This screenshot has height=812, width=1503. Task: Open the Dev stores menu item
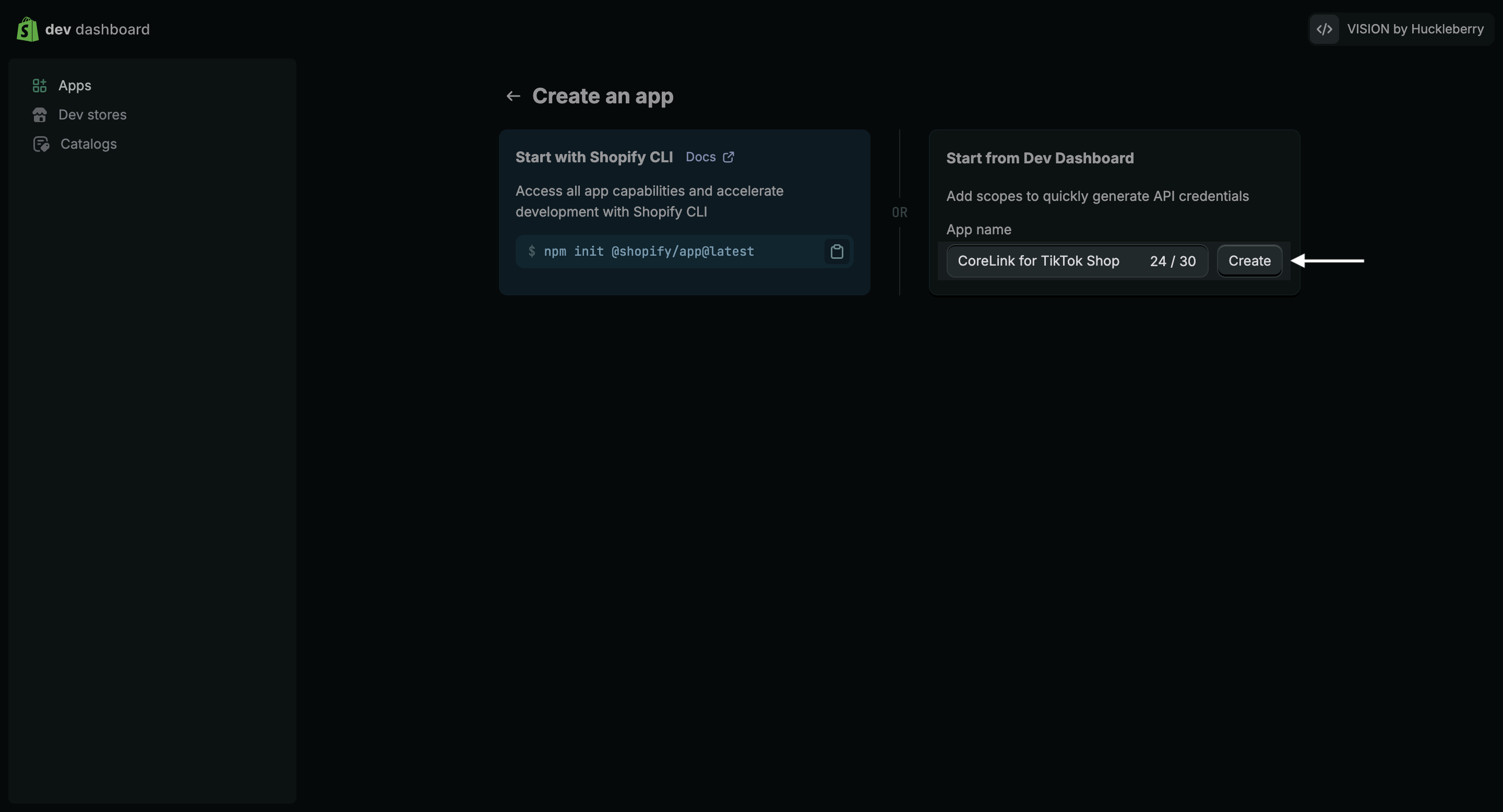pos(92,115)
